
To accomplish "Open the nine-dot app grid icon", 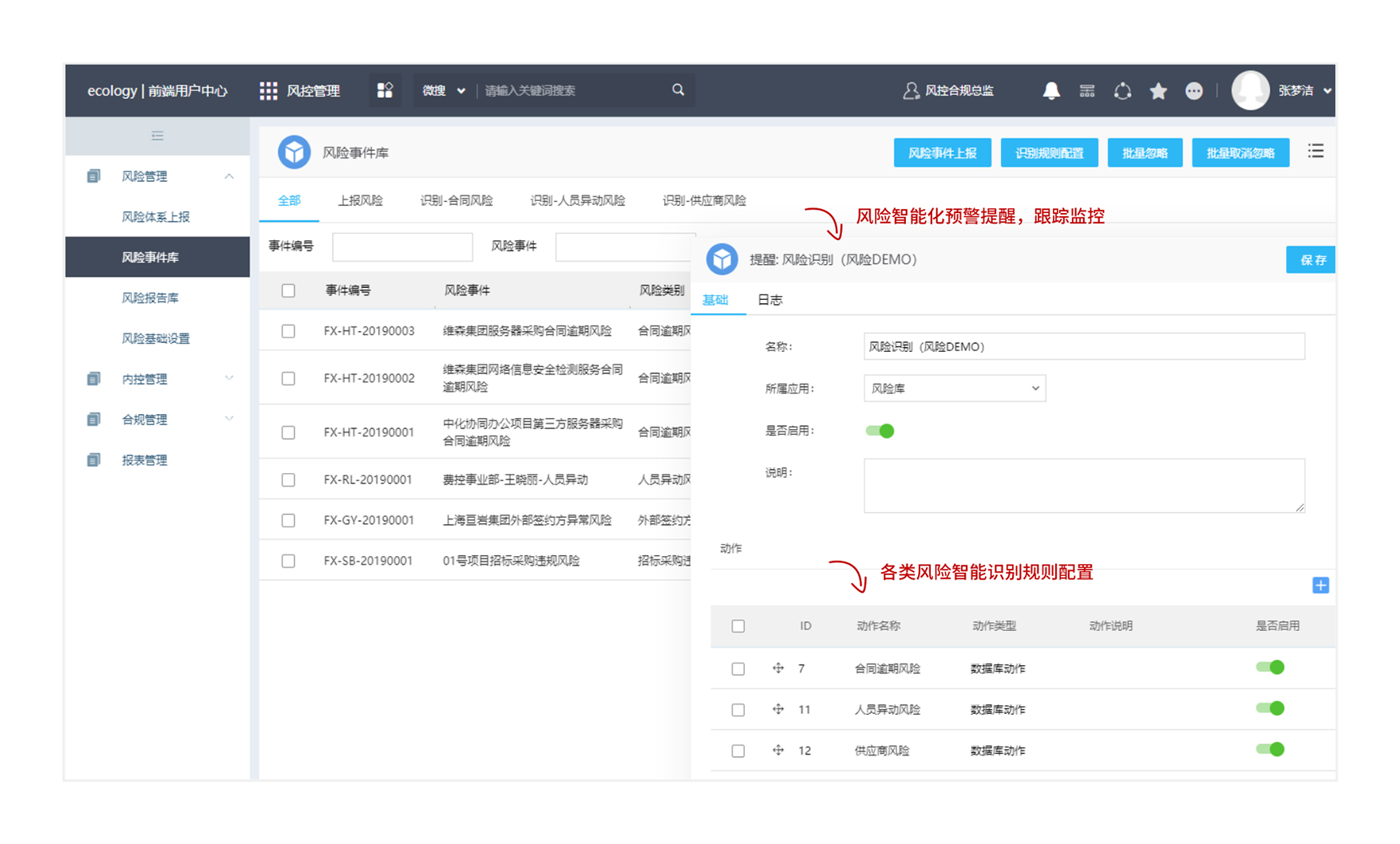I will (x=268, y=91).
